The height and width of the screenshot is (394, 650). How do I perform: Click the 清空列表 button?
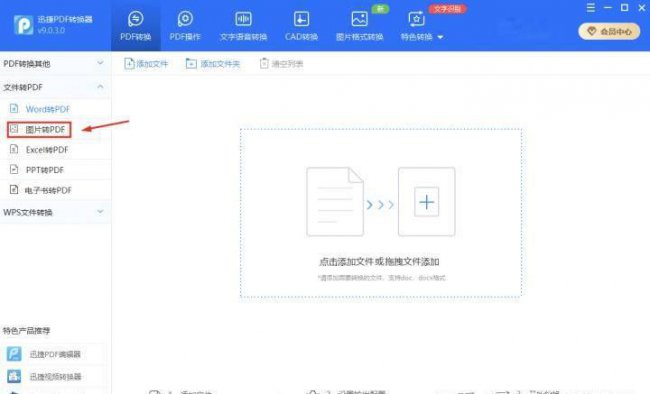[281, 64]
